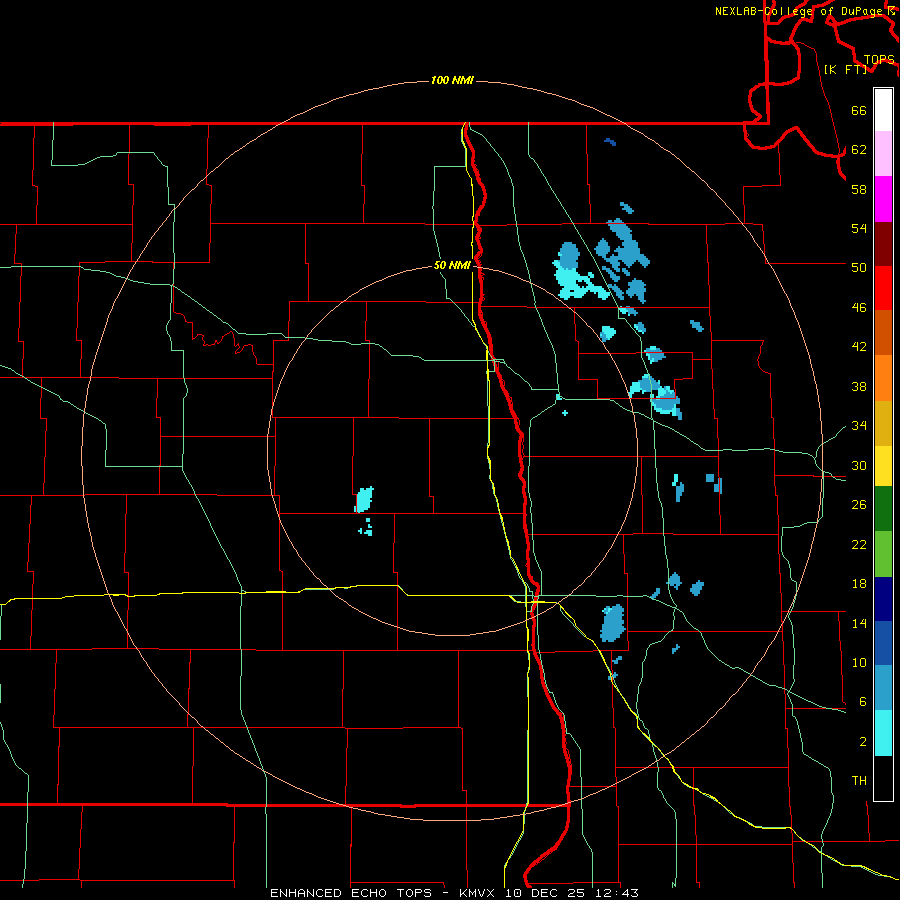Click the light orange legend color segment
Viewport: 900px width, 900px height.
(883, 378)
